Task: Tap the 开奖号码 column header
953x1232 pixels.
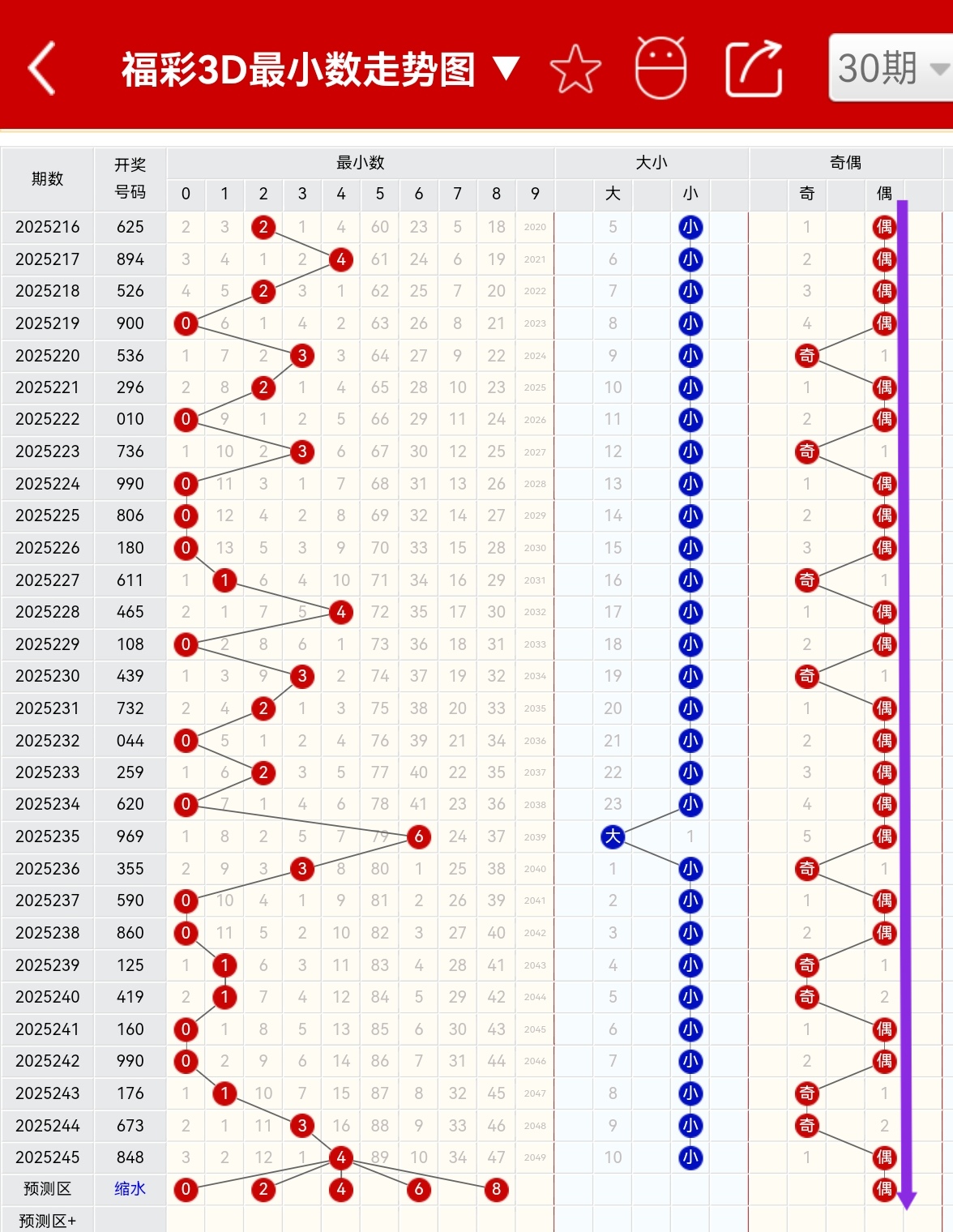Action: (x=130, y=179)
